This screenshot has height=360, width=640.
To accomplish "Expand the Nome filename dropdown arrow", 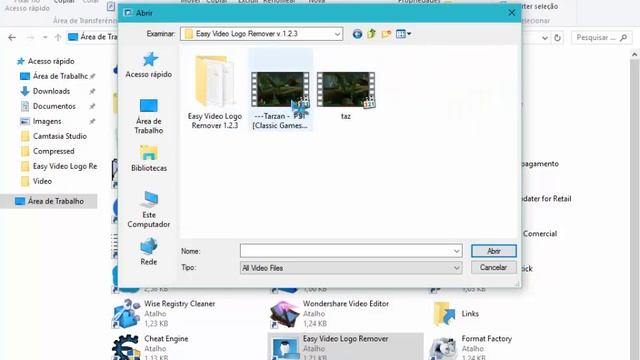I will click(x=456, y=251).
